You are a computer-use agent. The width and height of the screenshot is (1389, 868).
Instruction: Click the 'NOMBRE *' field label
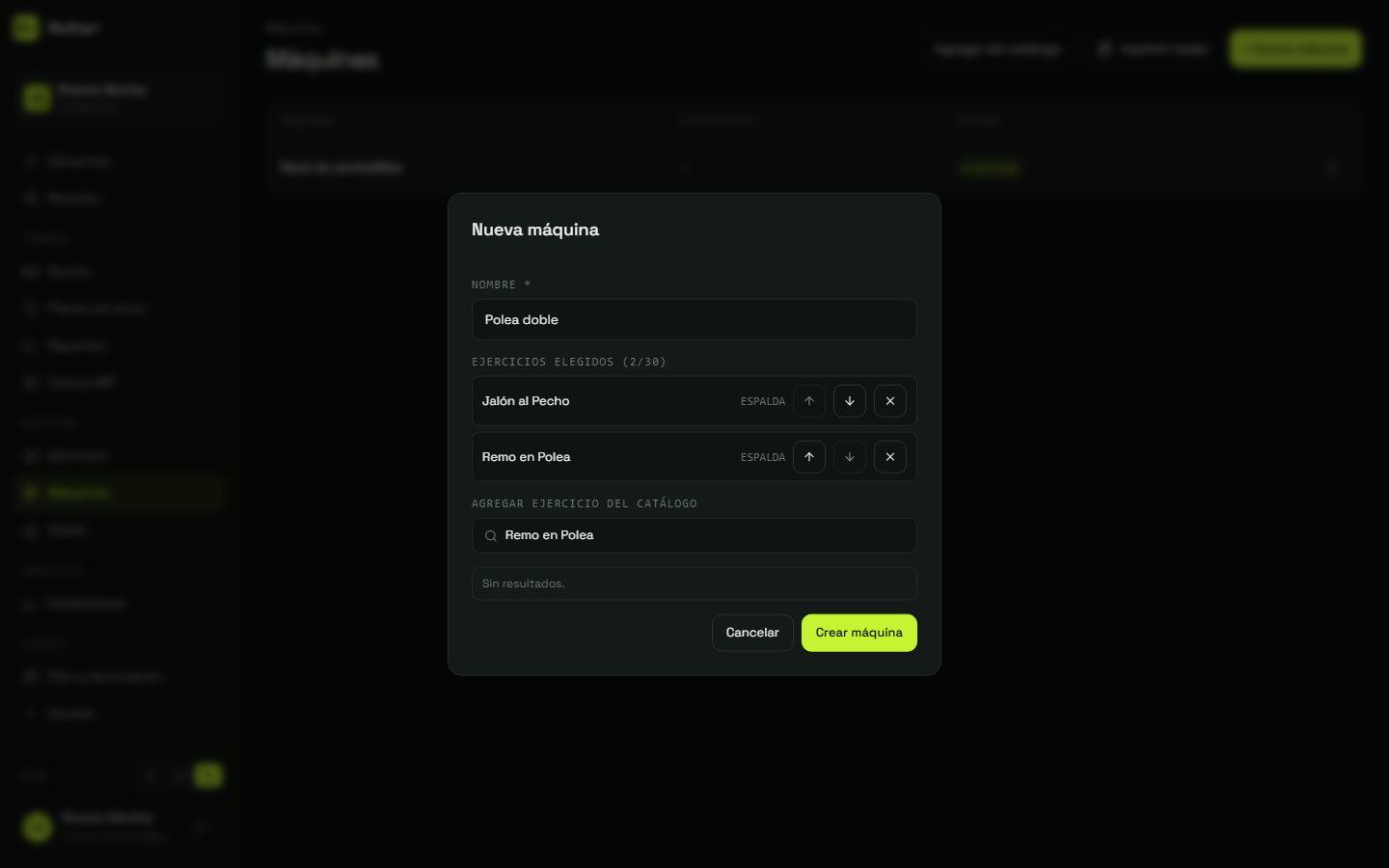(501, 285)
